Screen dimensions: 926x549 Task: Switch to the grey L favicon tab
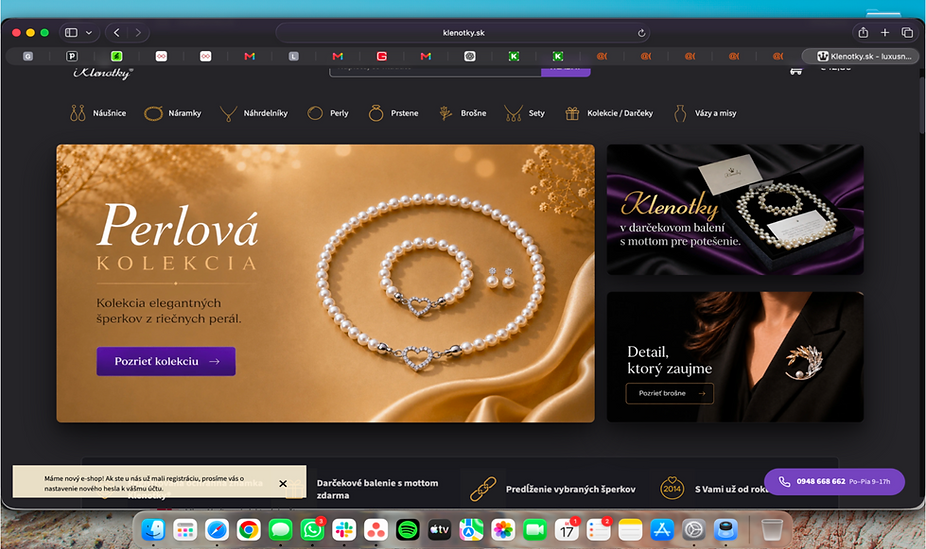(x=294, y=56)
